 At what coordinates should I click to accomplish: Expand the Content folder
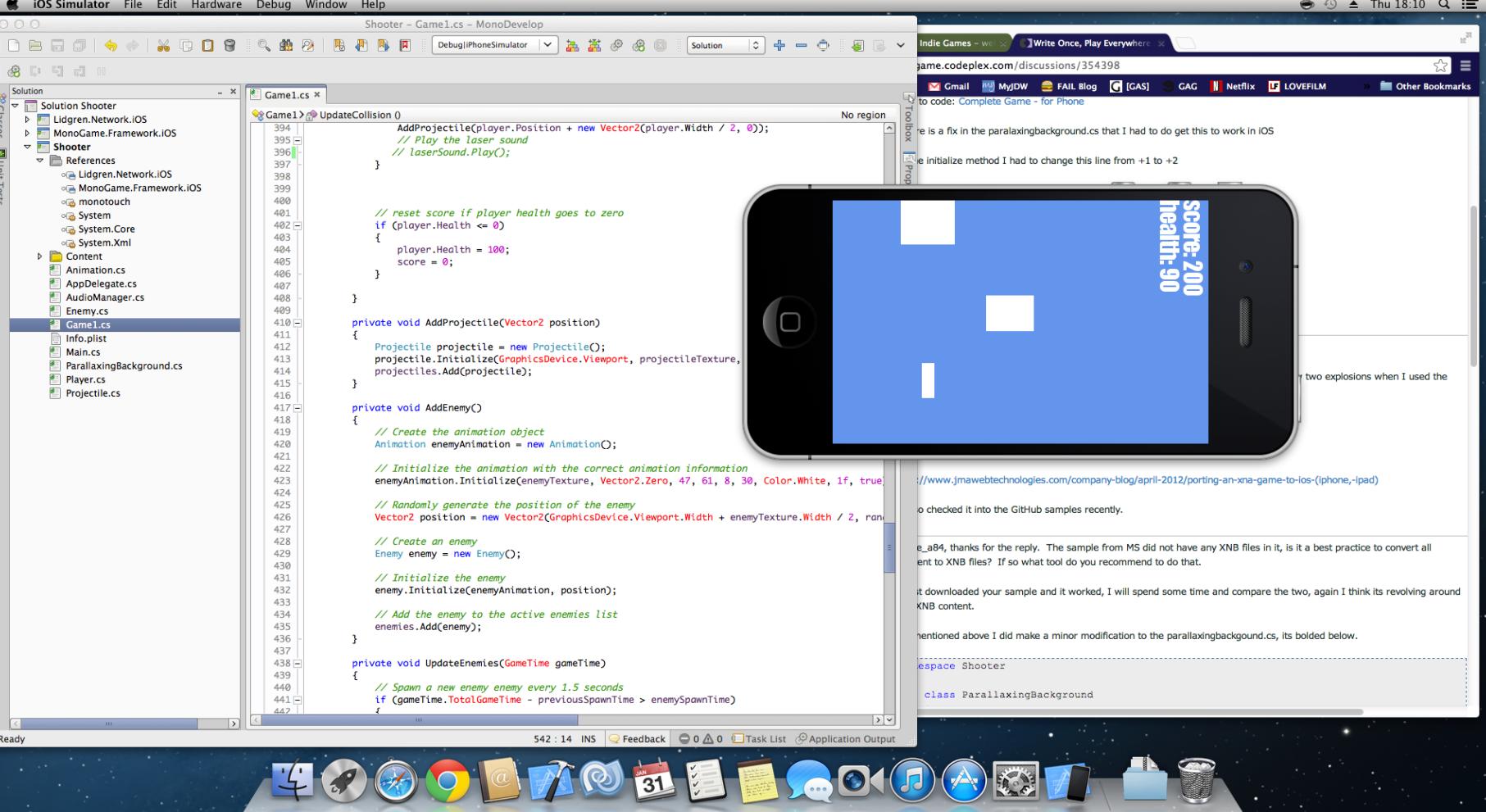pyautogui.click(x=40, y=256)
